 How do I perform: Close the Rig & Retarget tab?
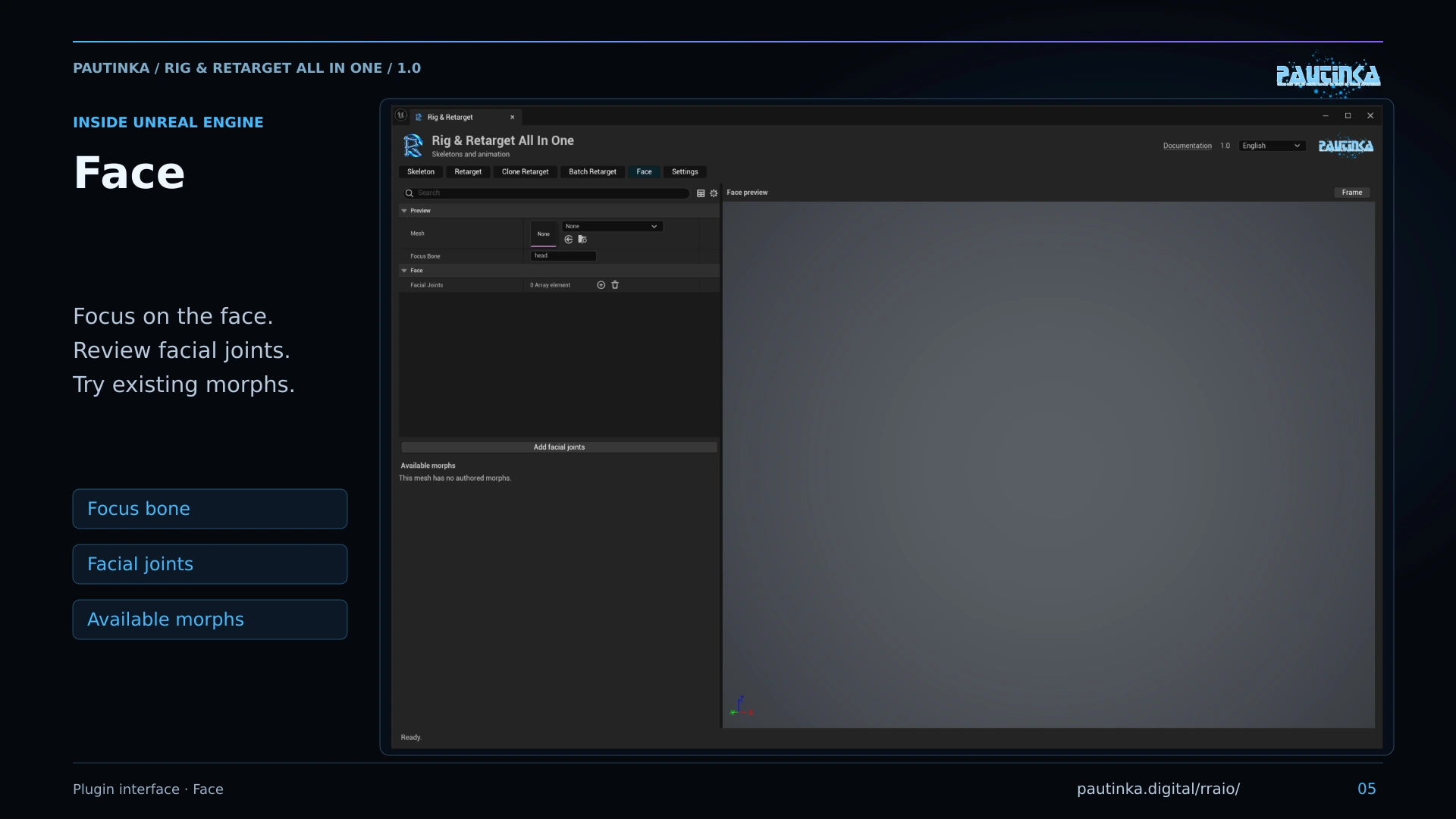pos(513,118)
